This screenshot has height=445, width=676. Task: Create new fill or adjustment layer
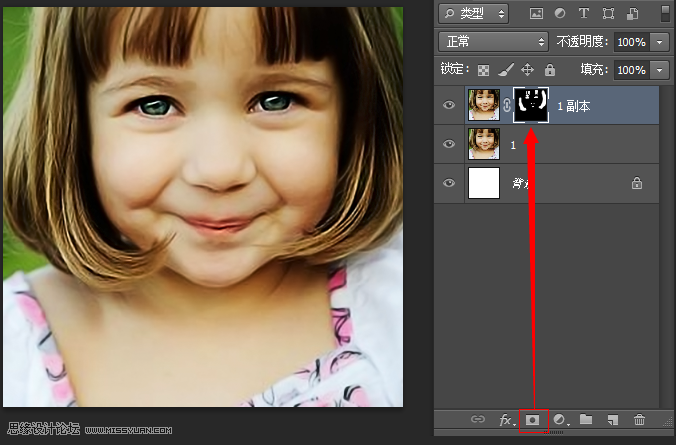coord(560,420)
